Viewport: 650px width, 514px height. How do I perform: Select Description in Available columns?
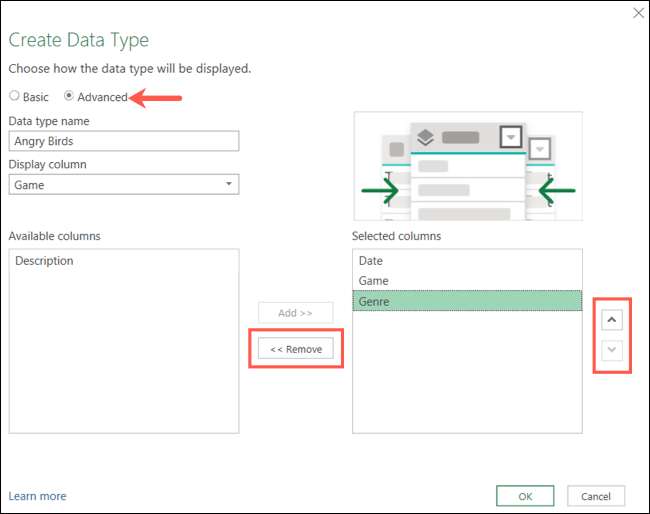pyautogui.click(x=44, y=261)
